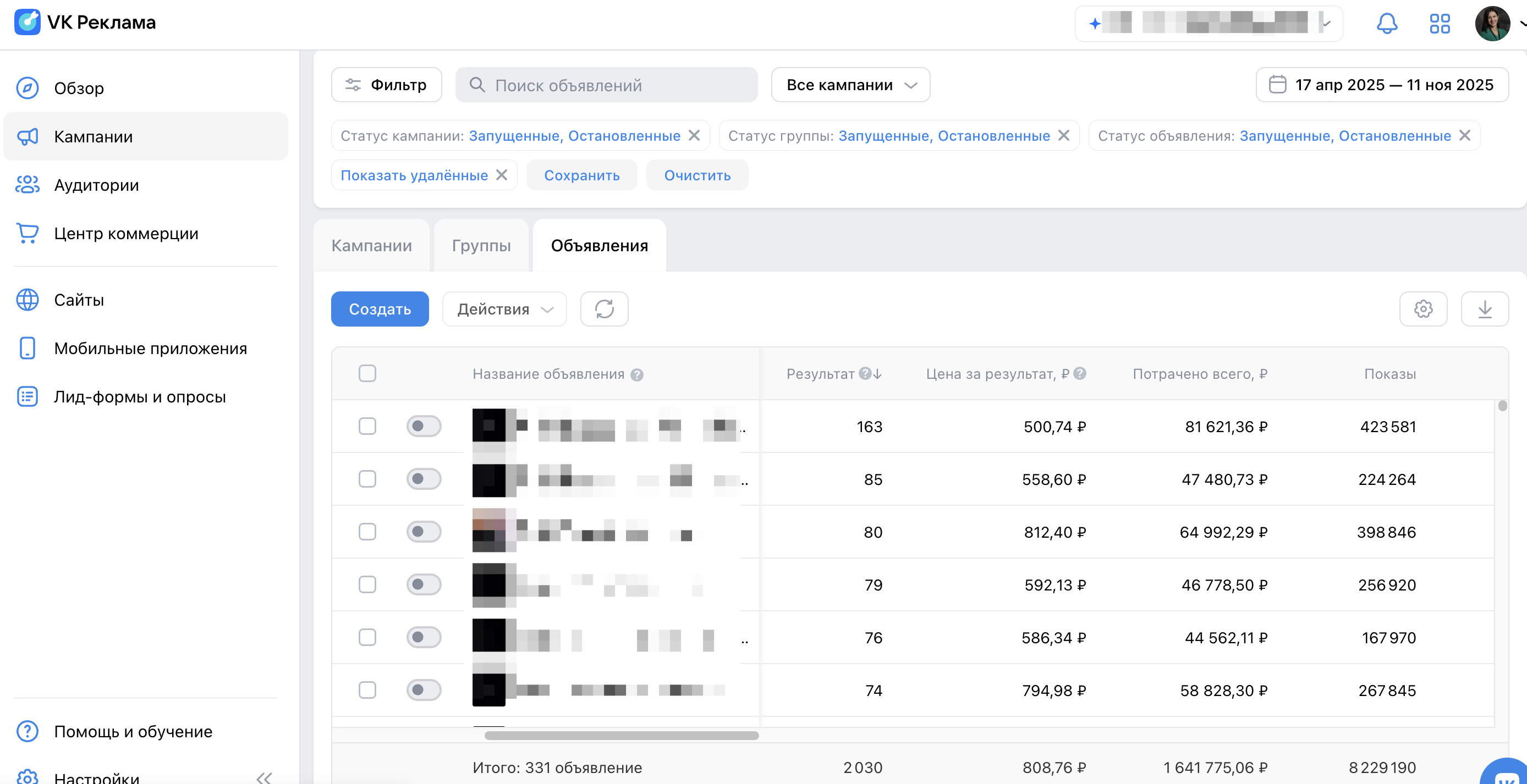Remove the Статус объявления filter chip
The image size is (1527, 784).
pos(1465,136)
